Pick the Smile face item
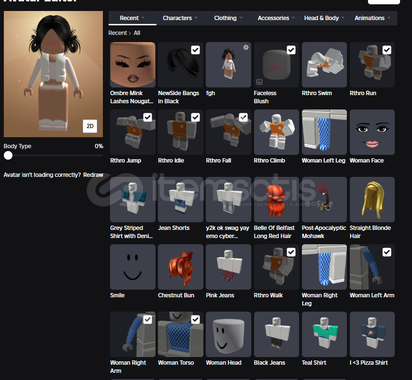 coord(133,267)
